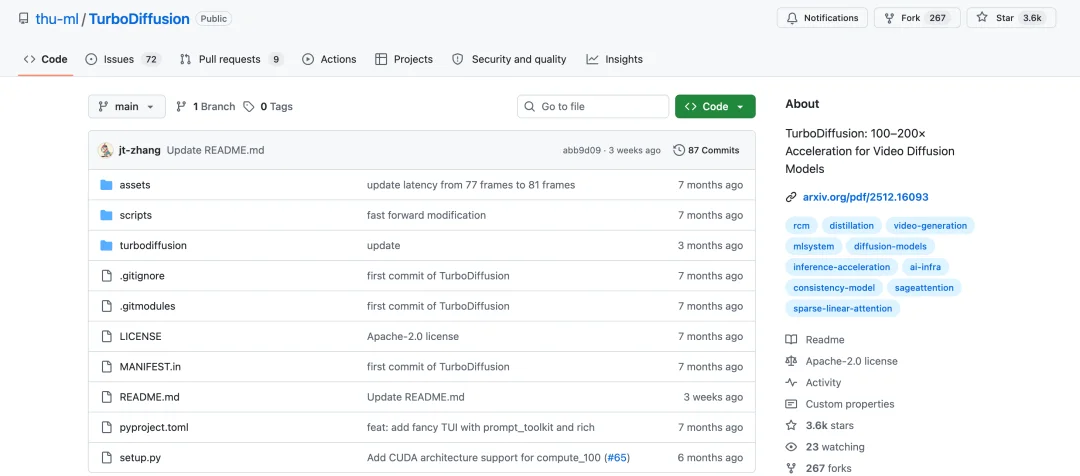Click the file icon beside setup.py

click(x=106, y=457)
